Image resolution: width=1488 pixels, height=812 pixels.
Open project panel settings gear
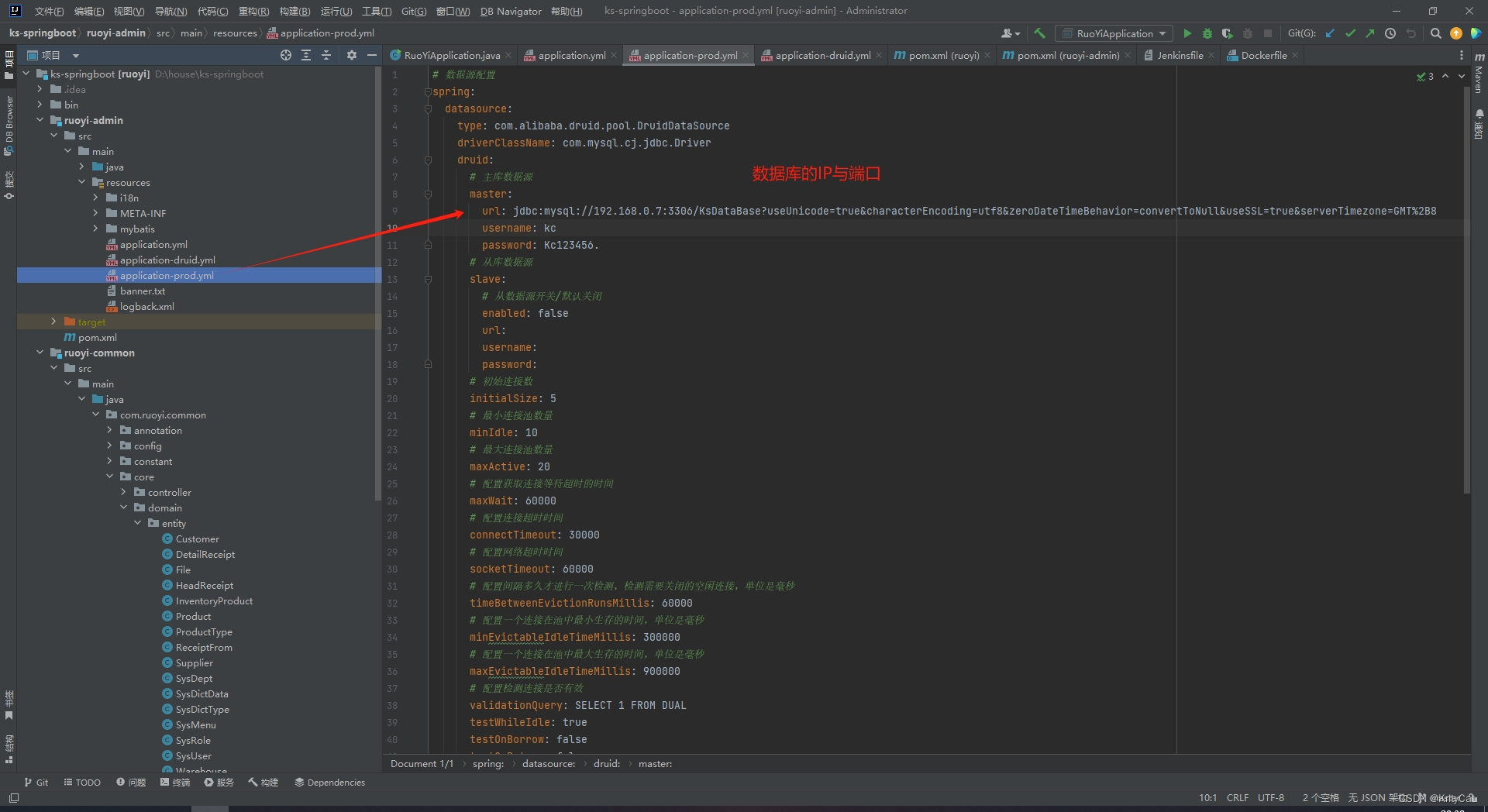[352, 55]
